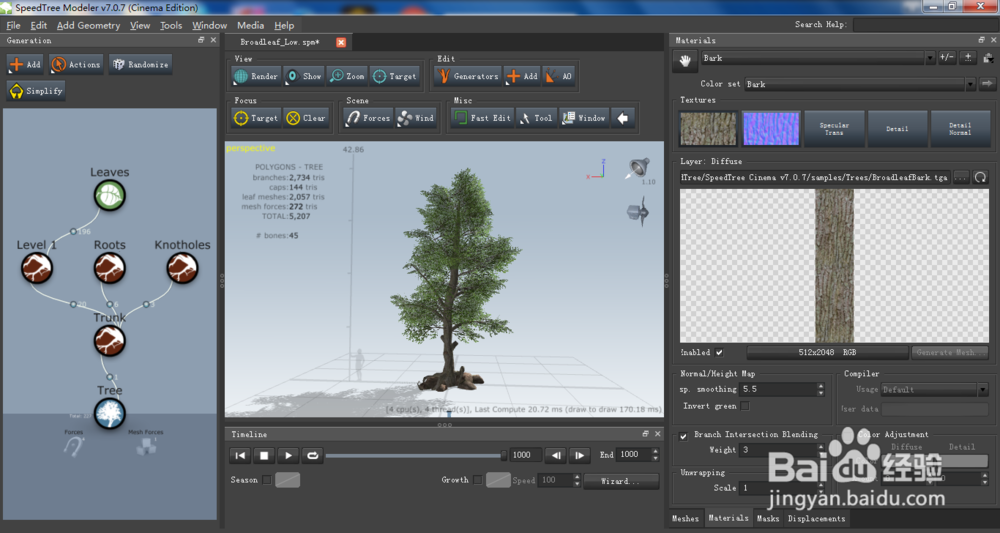This screenshot has width=1000, height=533.
Task: Click the Add generator button in Generation panel
Action: [x=26, y=64]
